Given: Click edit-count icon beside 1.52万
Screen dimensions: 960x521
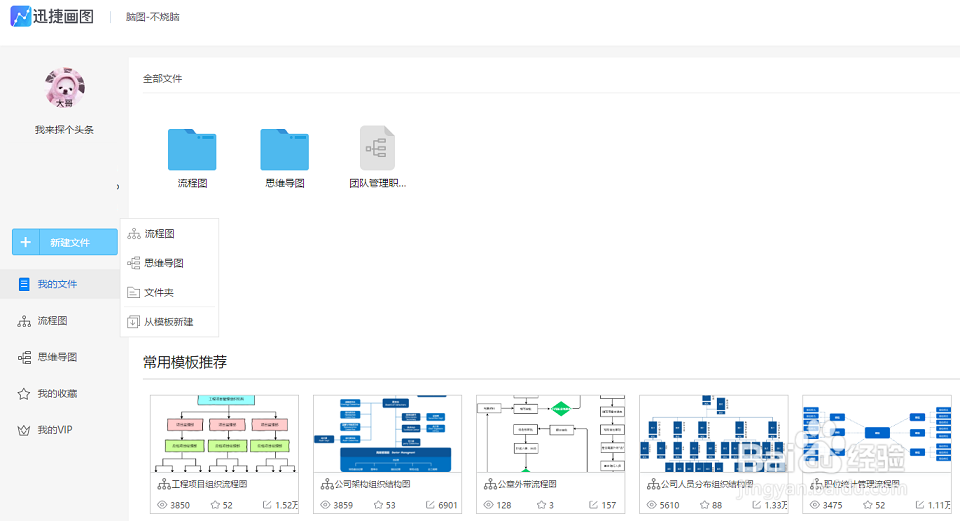Looking at the screenshot, I should (x=267, y=505).
